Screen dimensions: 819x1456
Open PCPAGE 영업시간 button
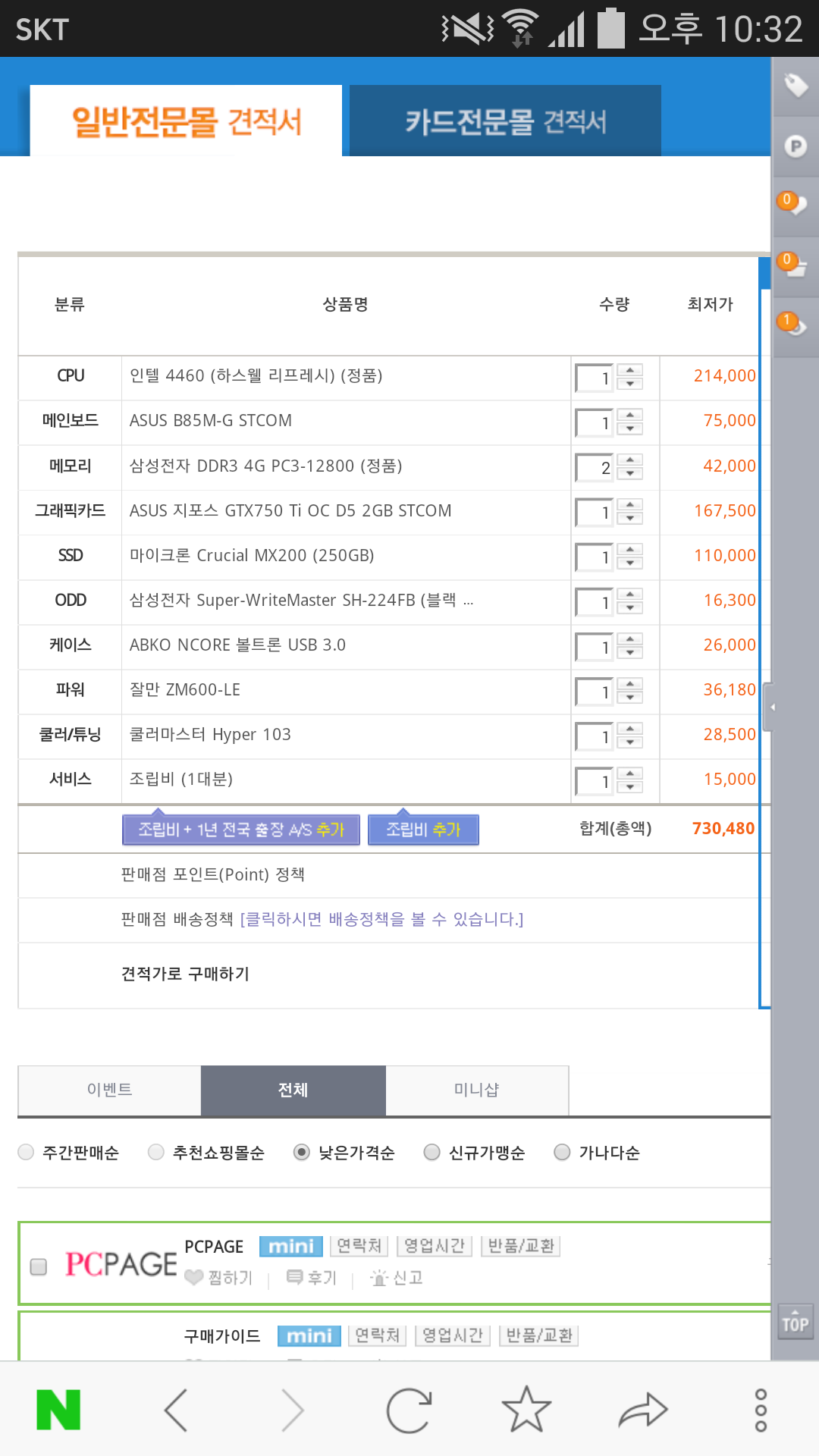coord(435,1246)
